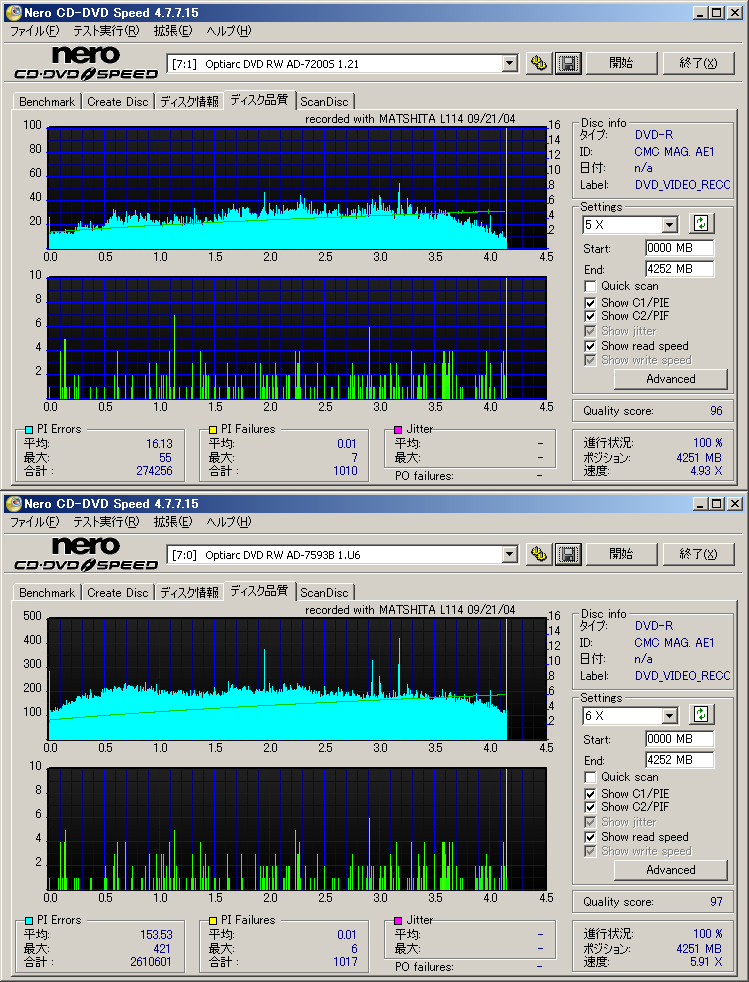The height and width of the screenshot is (982, 749).
Task: Click PI Errors average value 16.13
Action: click(x=159, y=444)
